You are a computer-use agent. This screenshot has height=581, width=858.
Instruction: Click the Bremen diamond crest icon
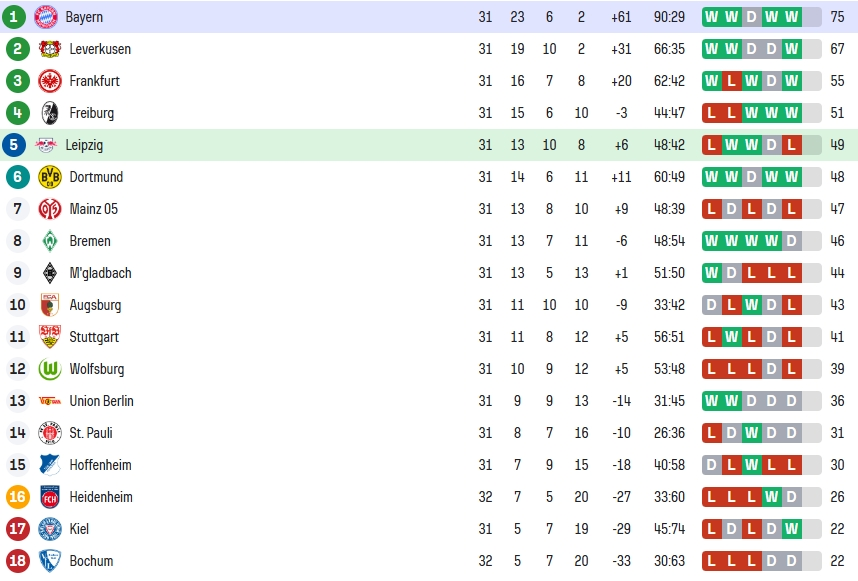tap(50, 241)
